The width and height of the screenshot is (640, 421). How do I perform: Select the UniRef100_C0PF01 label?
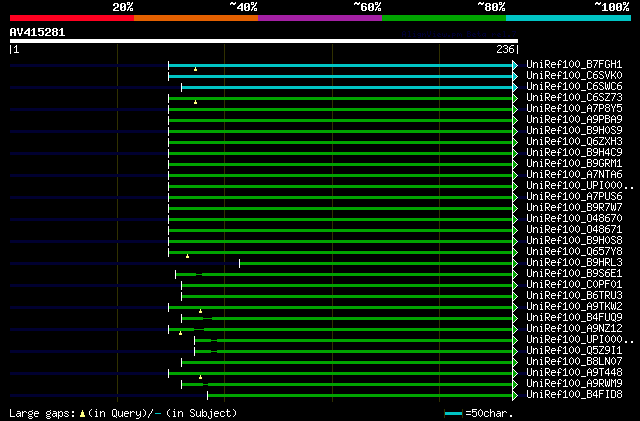coord(574,285)
